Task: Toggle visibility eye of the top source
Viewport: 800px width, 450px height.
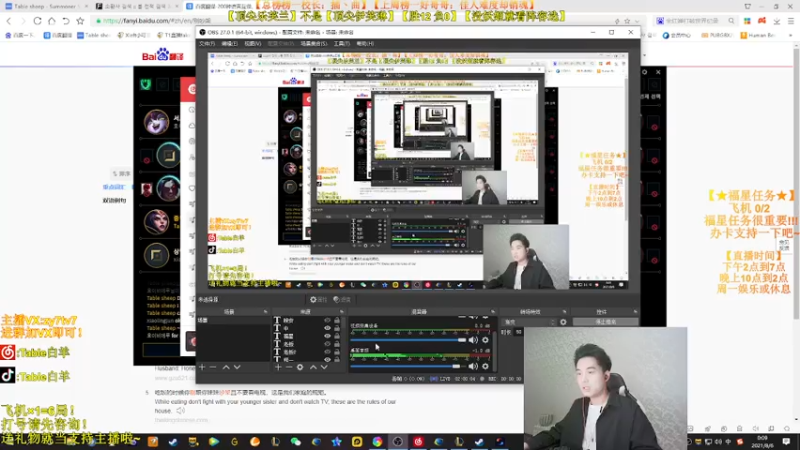Action: (328, 320)
